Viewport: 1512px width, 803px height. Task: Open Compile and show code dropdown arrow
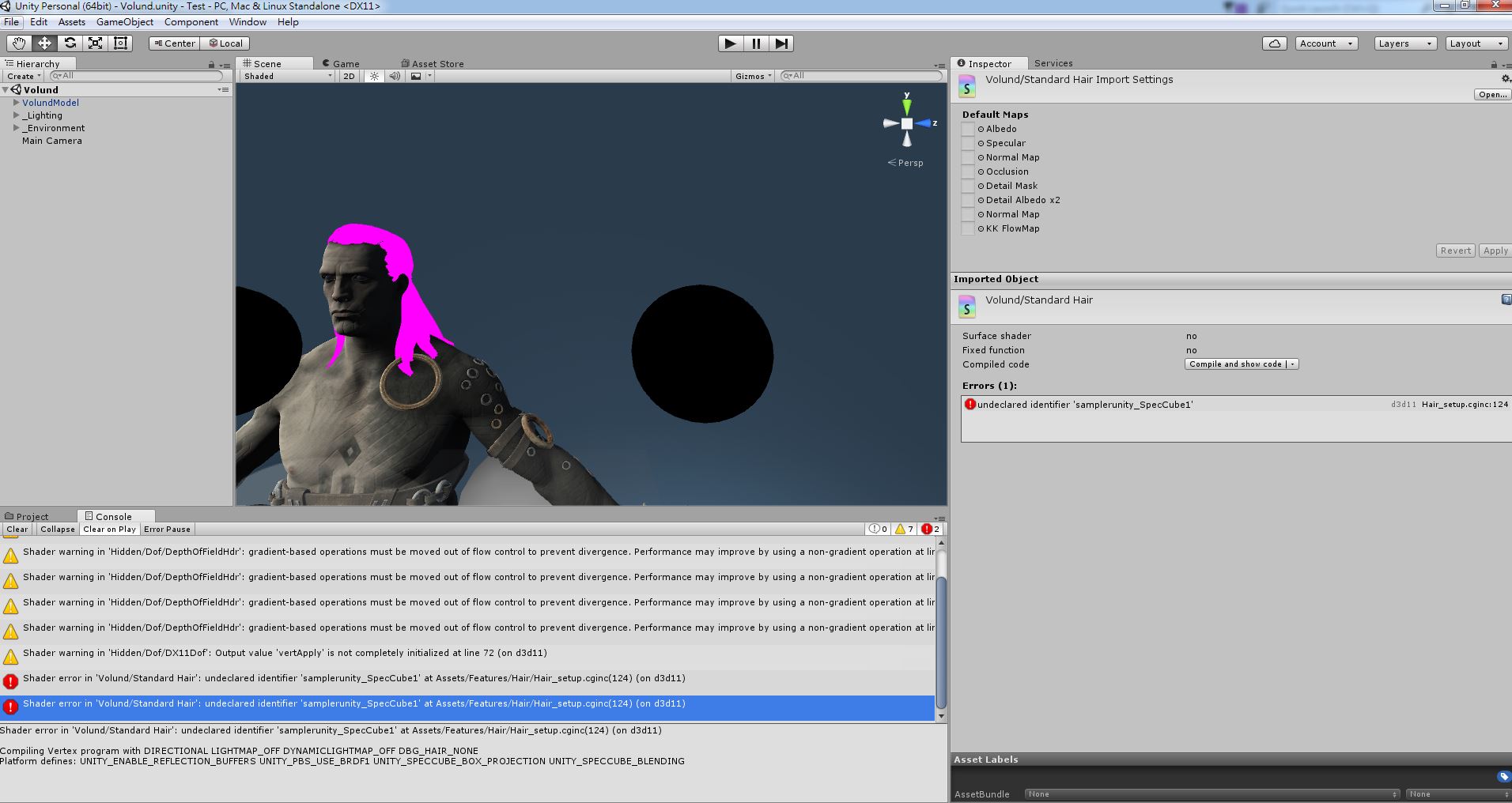(x=1292, y=364)
